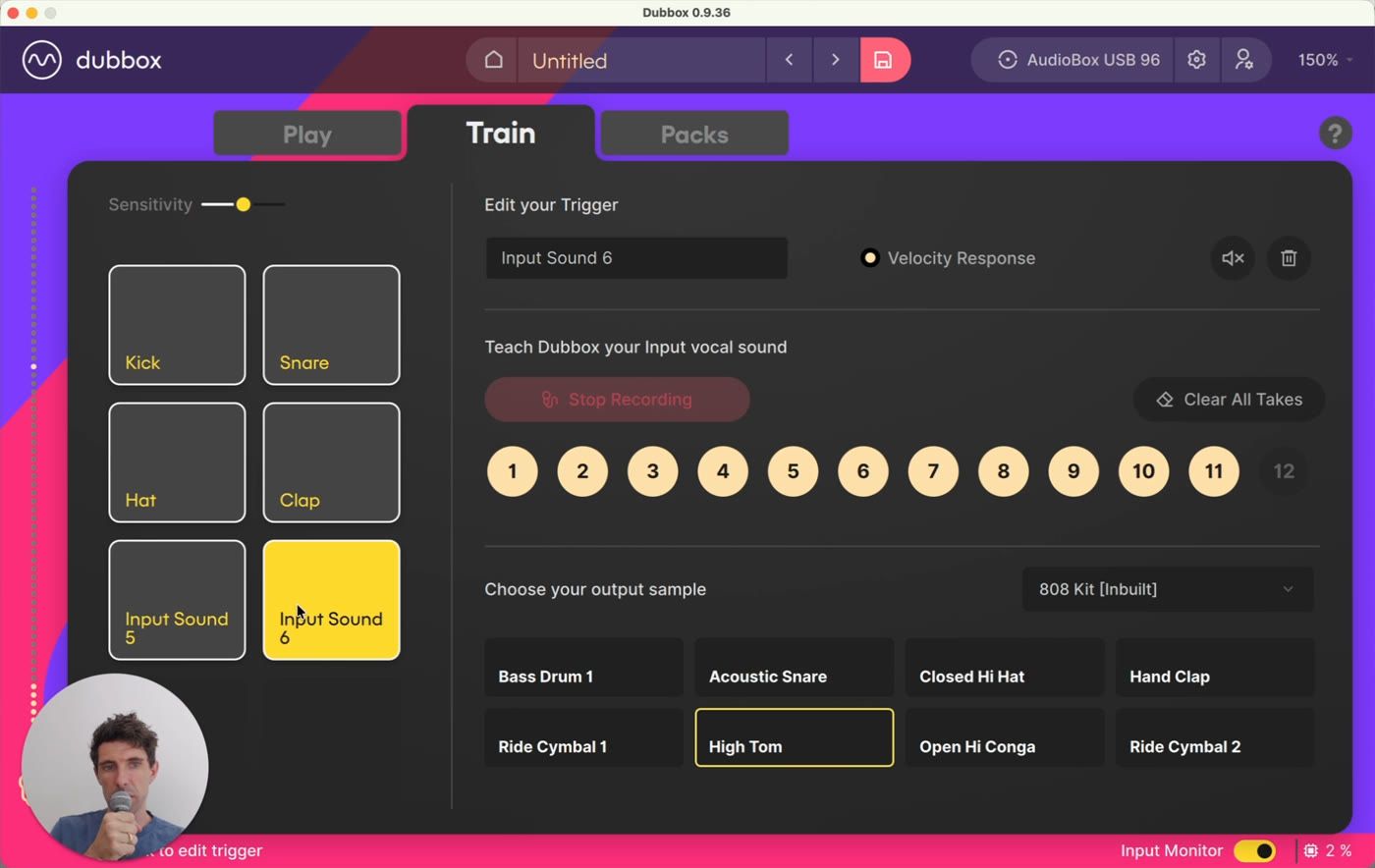Open the 150% zoom dropdown
The width and height of the screenshot is (1375, 868).
point(1325,60)
